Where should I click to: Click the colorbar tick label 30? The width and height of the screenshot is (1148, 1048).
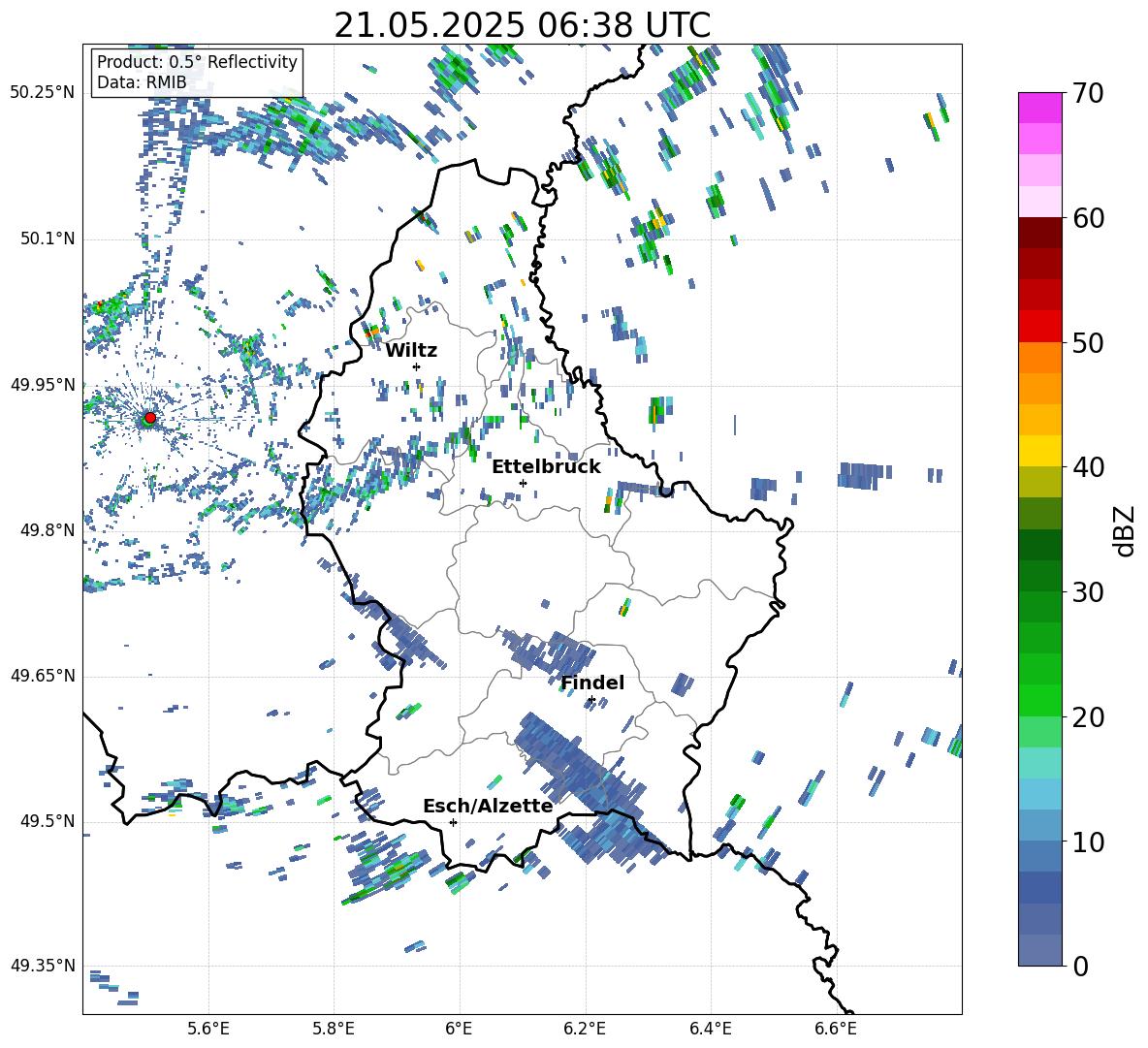pos(1089,592)
